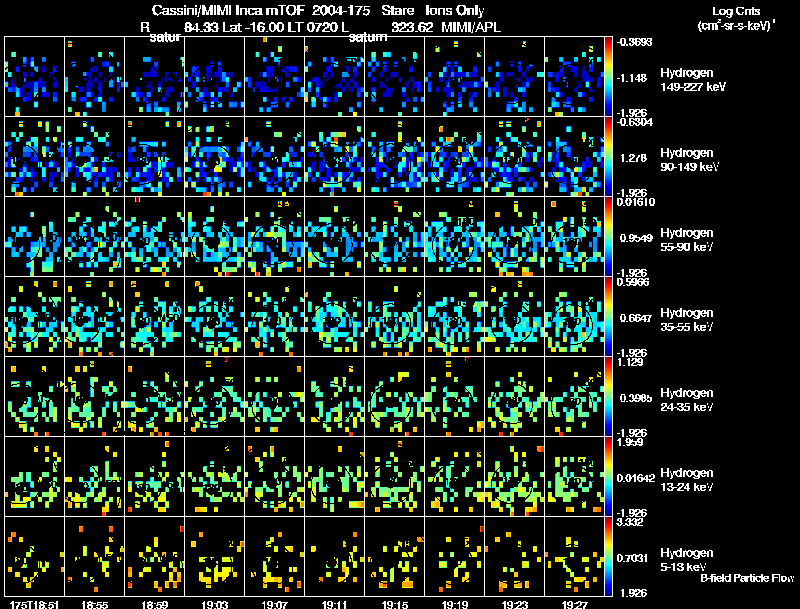Select the 3.332 color scale value
Viewport: 800px width, 609px height.
tap(630, 522)
